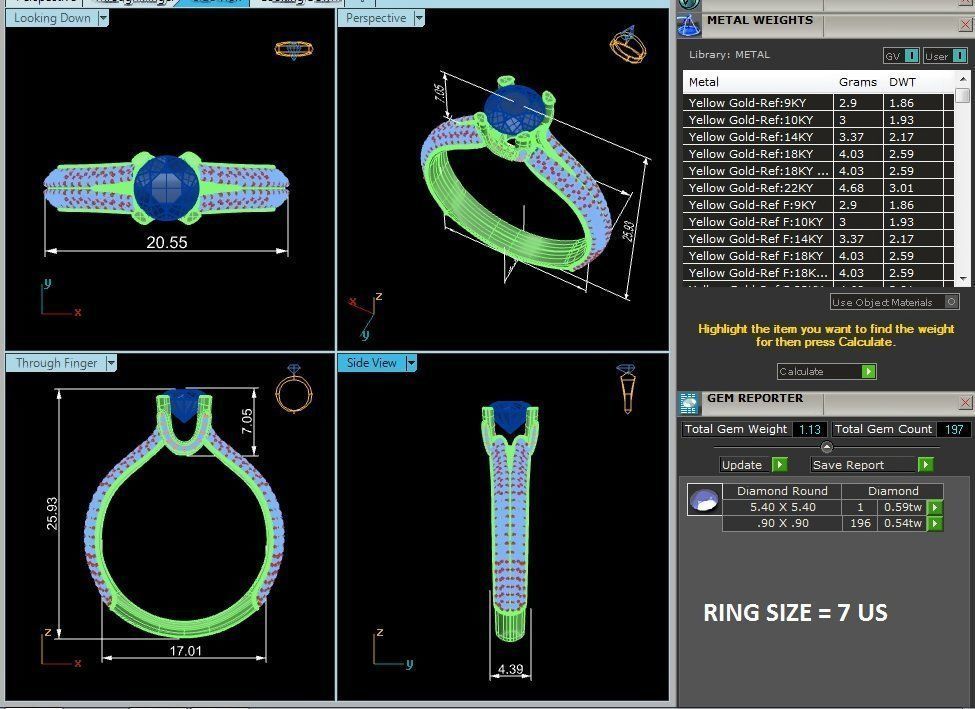Select the Side View viewport title
This screenshot has height=709, width=975.
pyautogui.click(x=372, y=363)
